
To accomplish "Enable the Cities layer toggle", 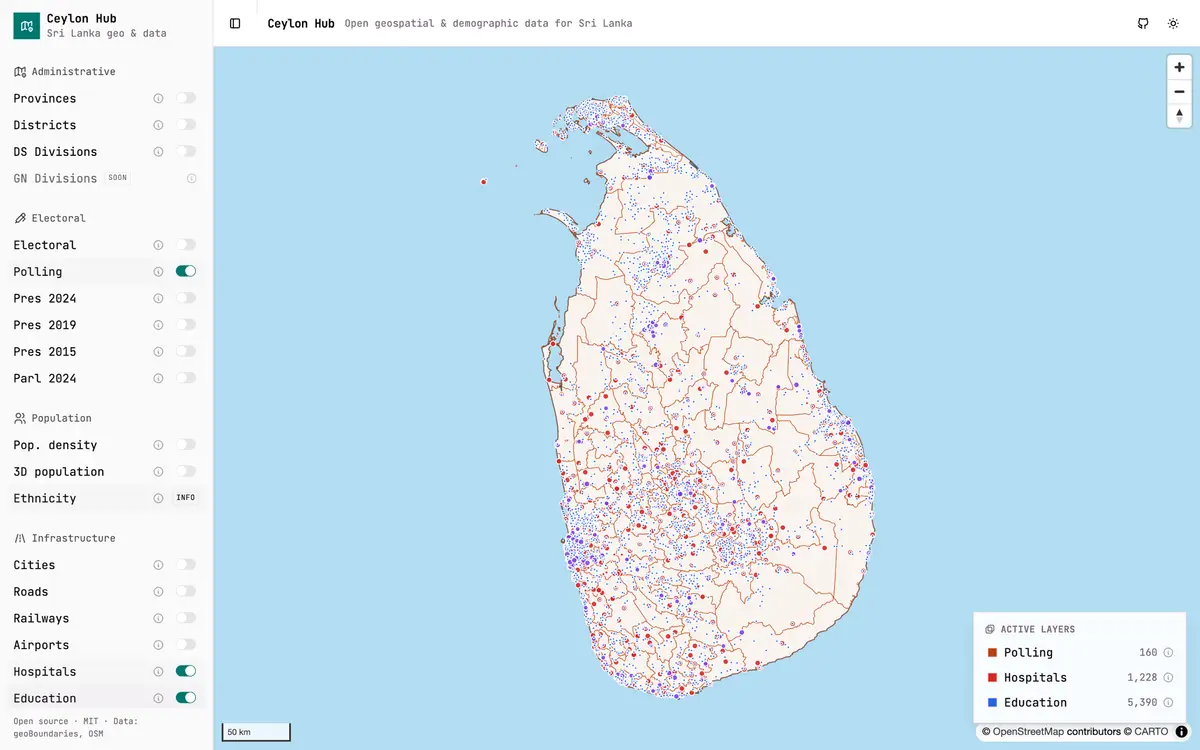I will 186,565.
